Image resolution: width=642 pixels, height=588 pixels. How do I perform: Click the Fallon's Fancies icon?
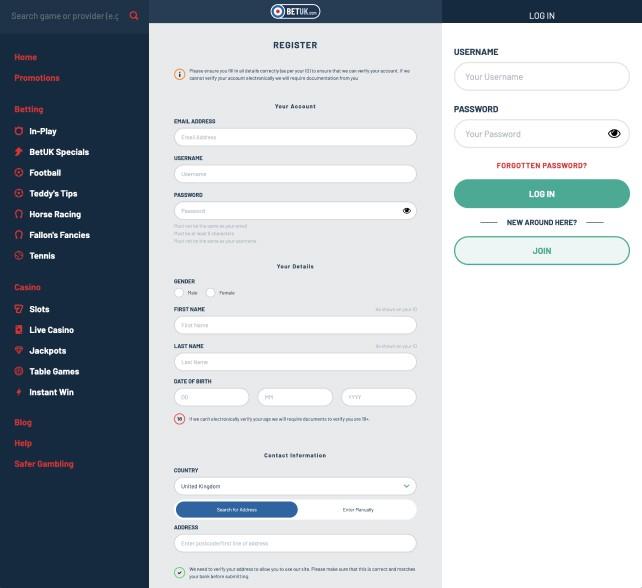tap(19, 235)
